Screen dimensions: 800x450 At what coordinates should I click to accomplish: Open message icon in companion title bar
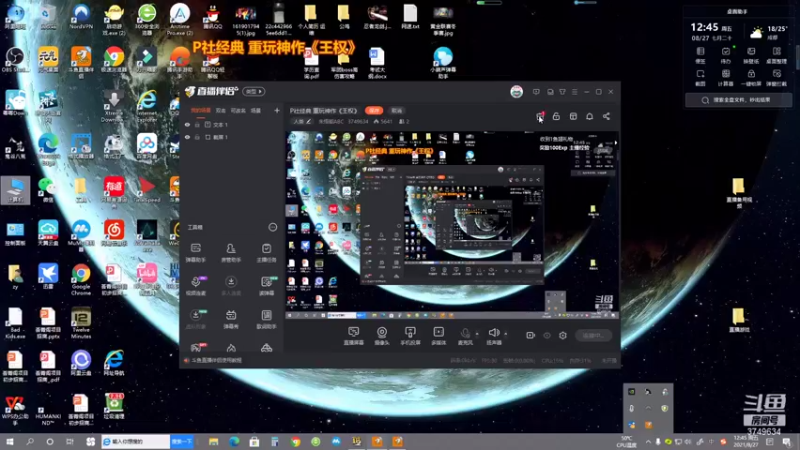(x=536, y=92)
